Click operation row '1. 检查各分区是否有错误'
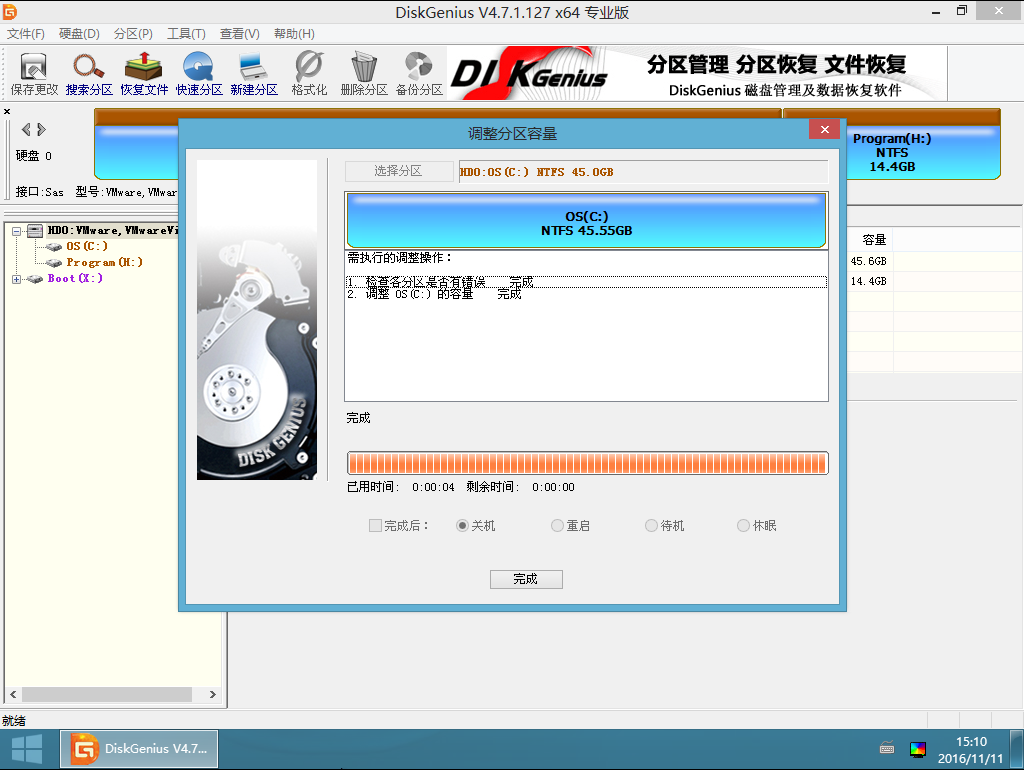The width and height of the screenshot is (1024, 770). pyautogui.click(x=586, y=282)
